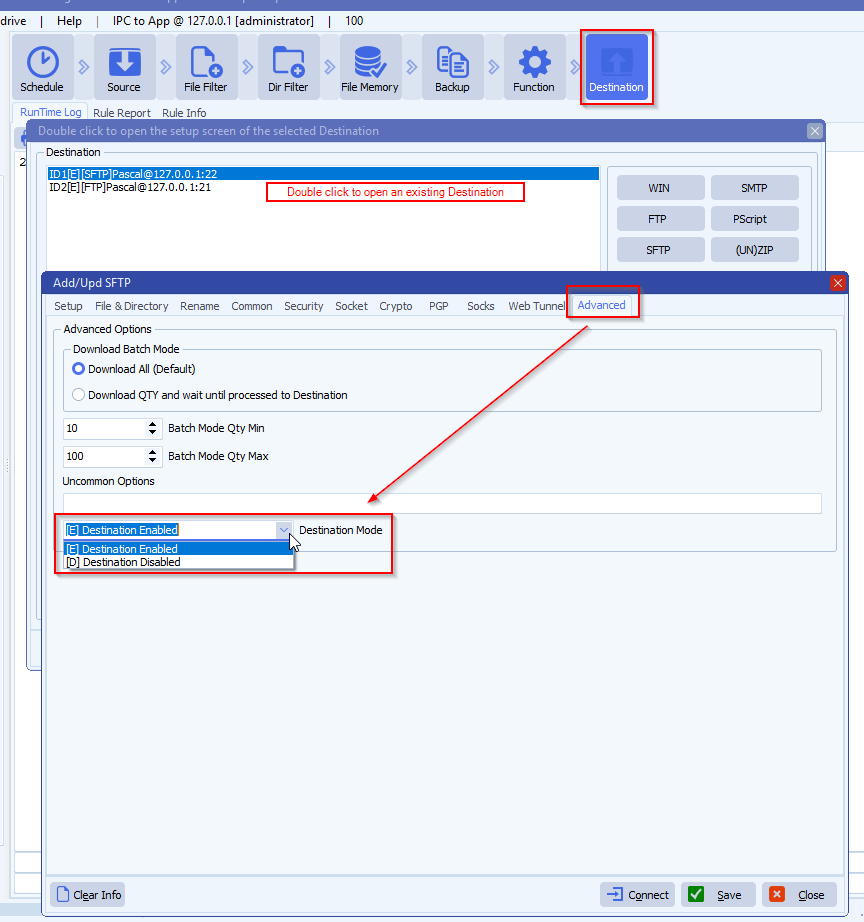Image resolution: width=864 pixels, height=922 pixels.
Task: Switch to the Advanced tab
Action: click(601, 305)
